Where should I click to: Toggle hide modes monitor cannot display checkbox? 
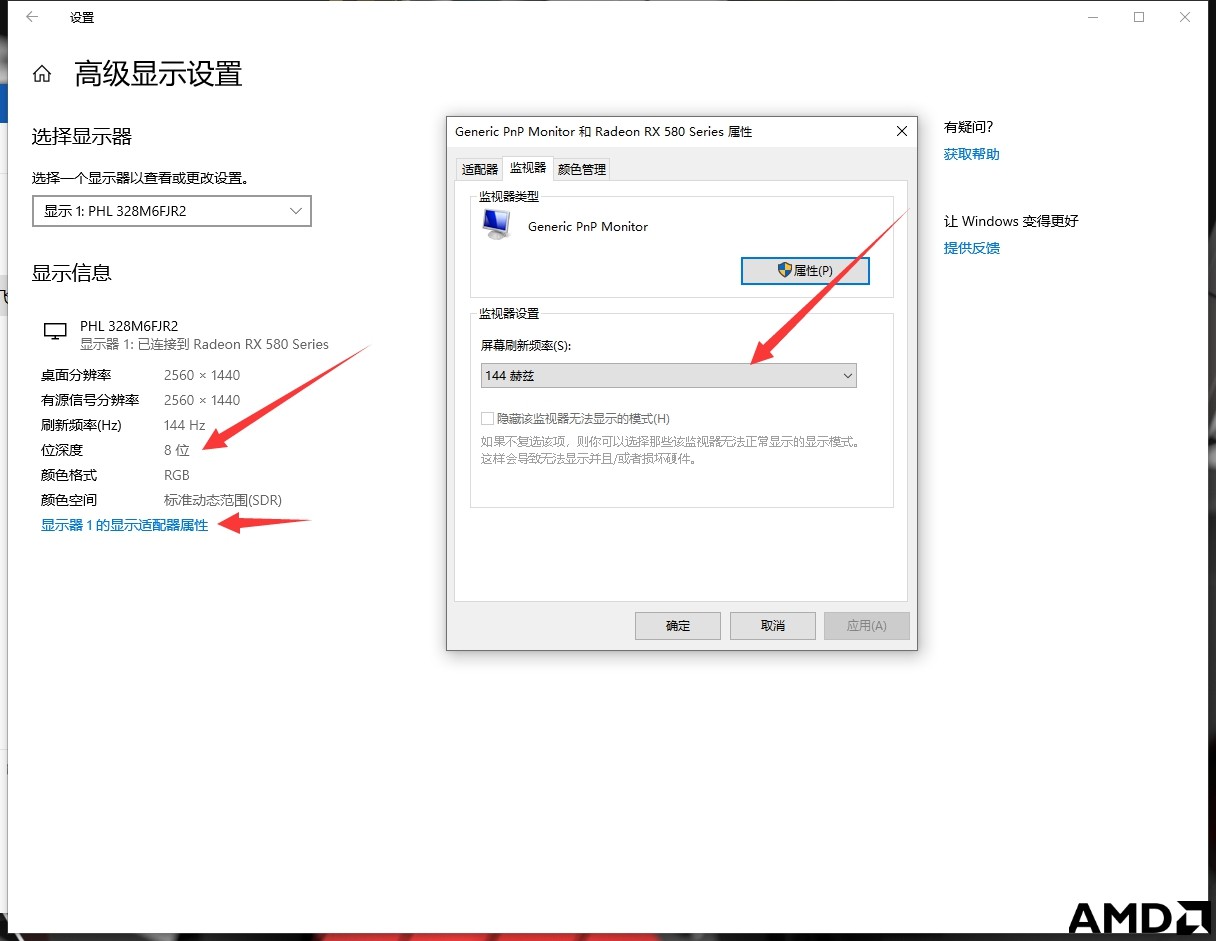pyautogui.click(x=488, y=418)
